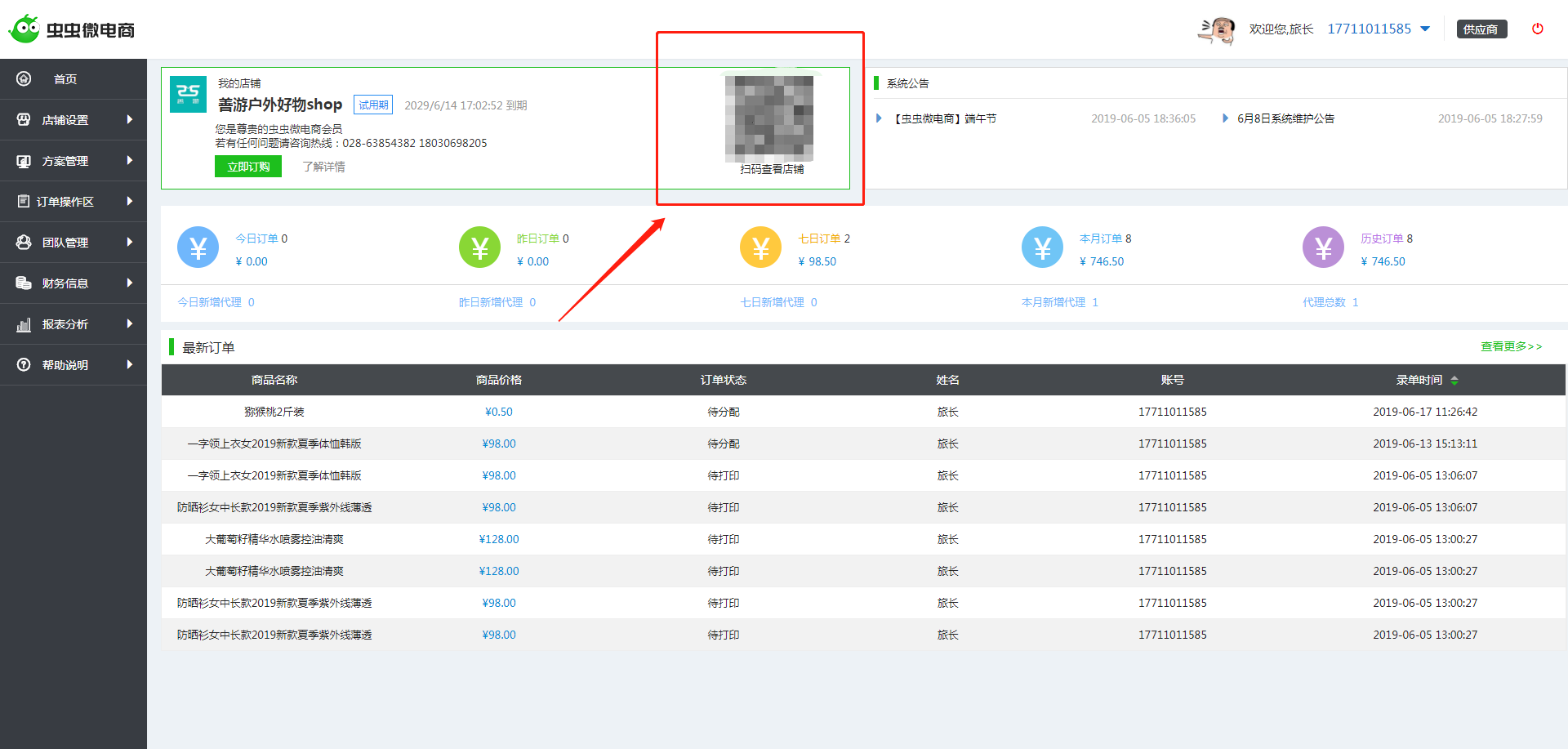
Task: Click the 商品名称 column header
Action: (x=274, y=380)
